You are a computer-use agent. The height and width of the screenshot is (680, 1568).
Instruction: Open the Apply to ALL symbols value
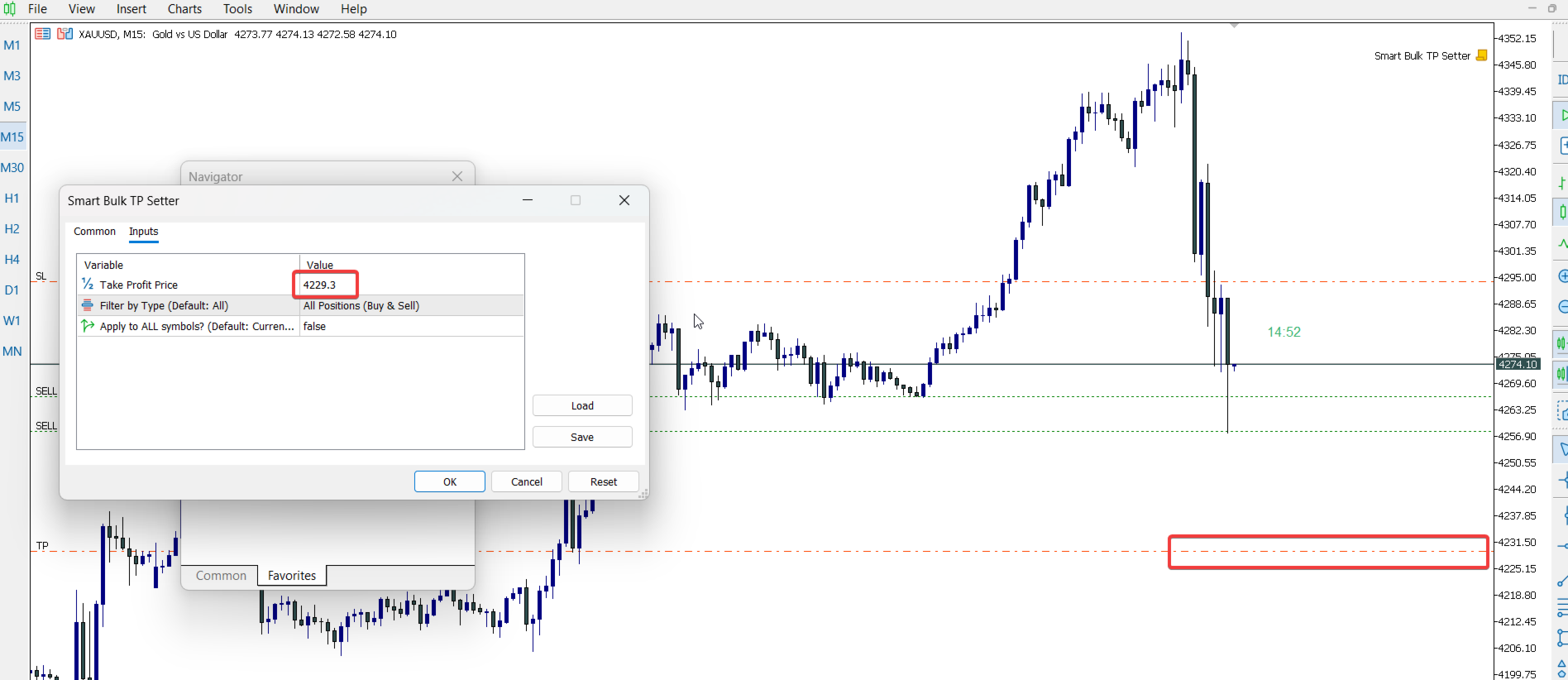tap(411, 327)
